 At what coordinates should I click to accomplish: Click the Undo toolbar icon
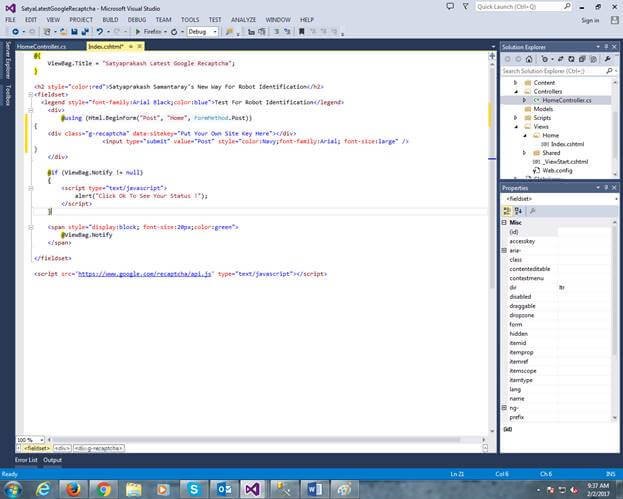pyautogui.click(x=98, y=32)
